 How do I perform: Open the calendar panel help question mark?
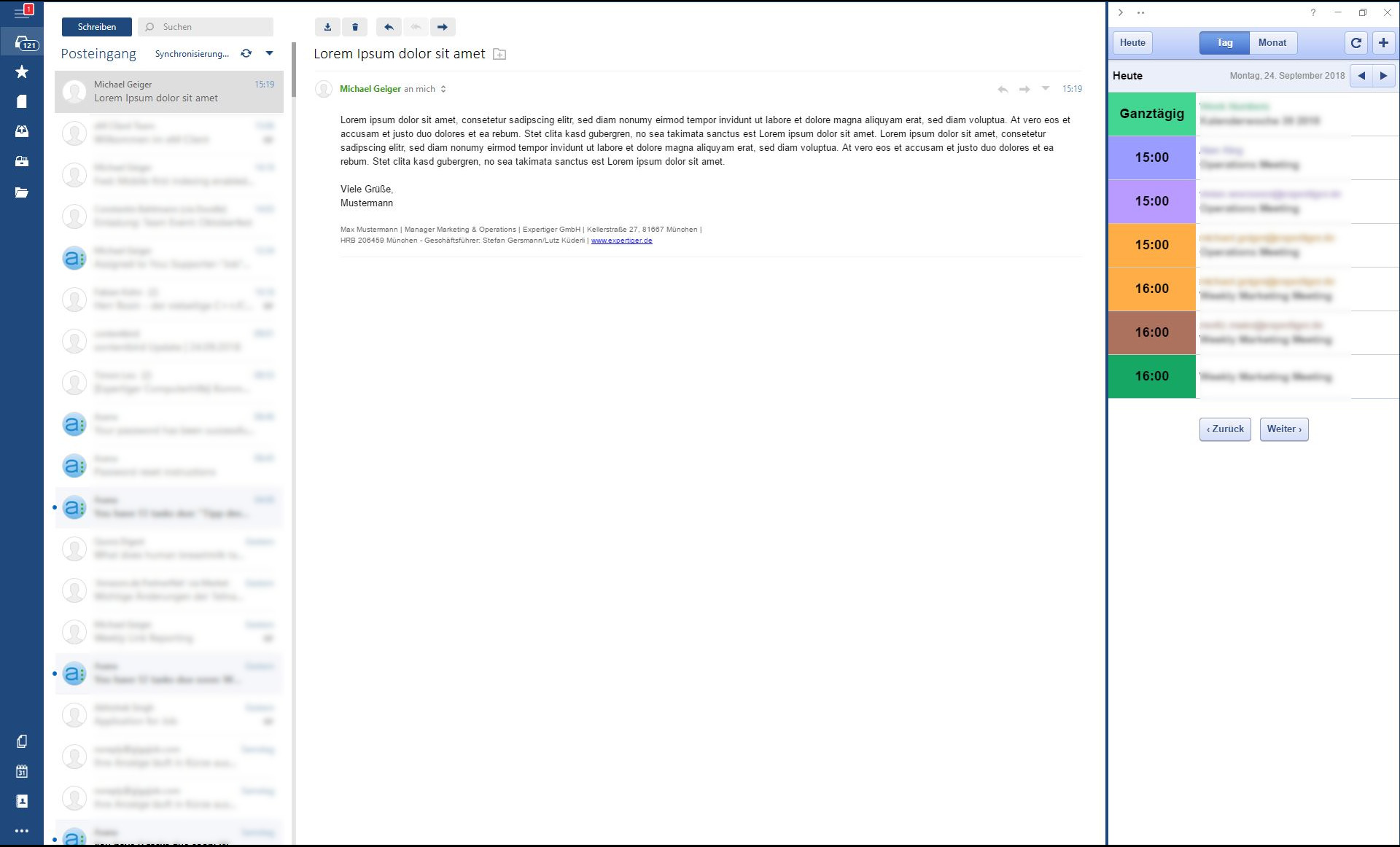point(1313,12)
